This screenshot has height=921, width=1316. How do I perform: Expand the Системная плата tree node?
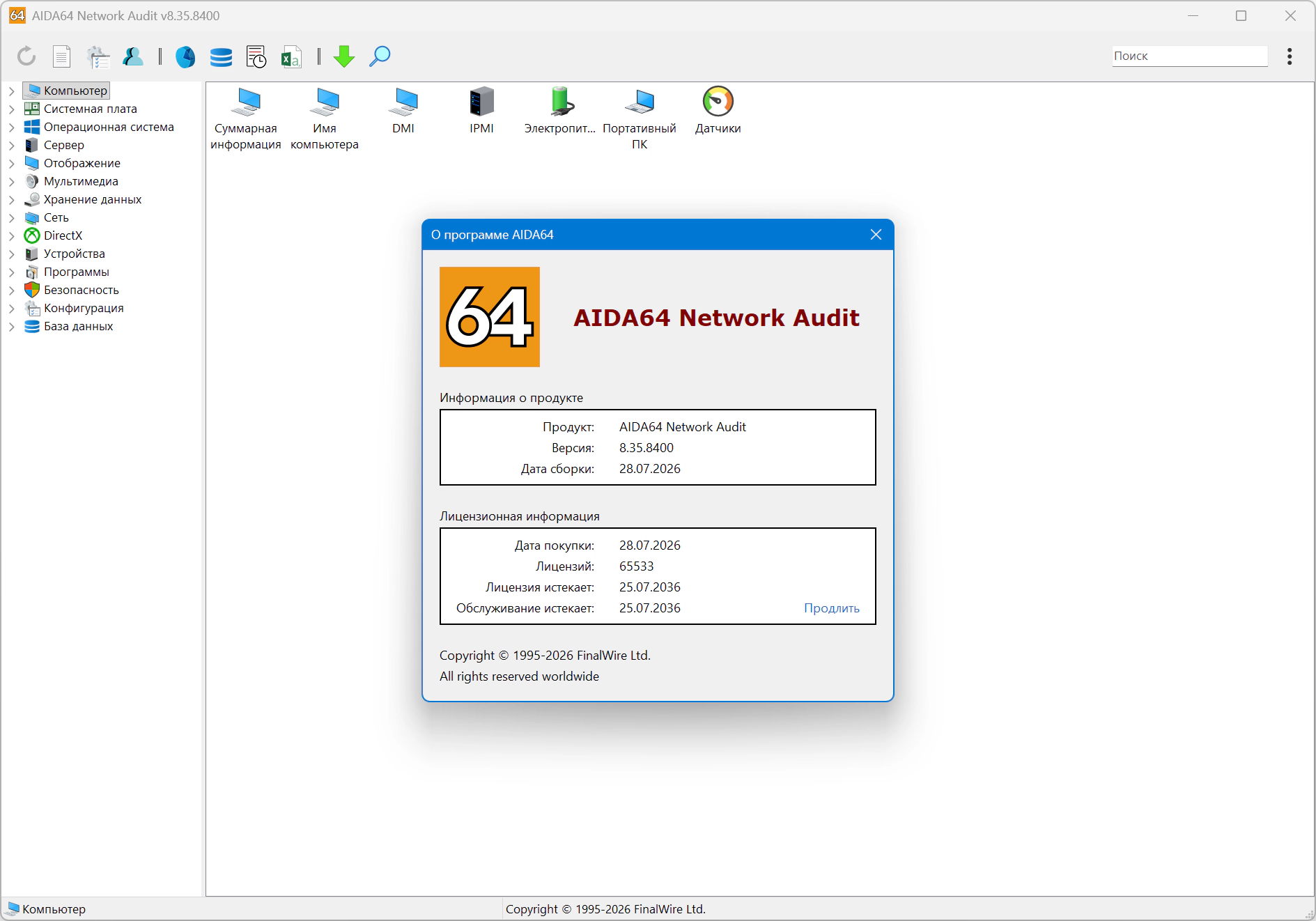(x=11, y=109)
